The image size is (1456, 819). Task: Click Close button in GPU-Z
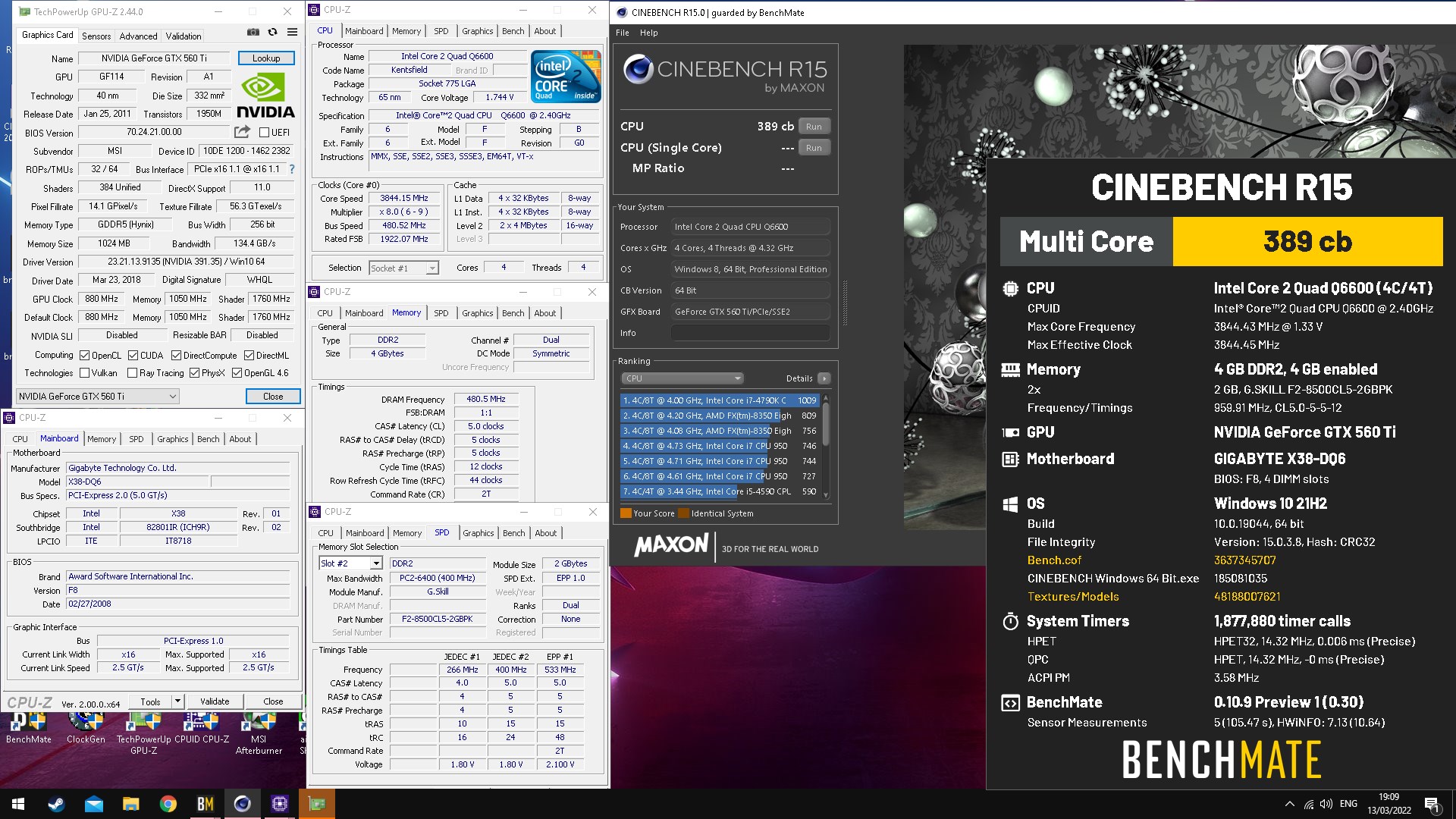(273, 396)
